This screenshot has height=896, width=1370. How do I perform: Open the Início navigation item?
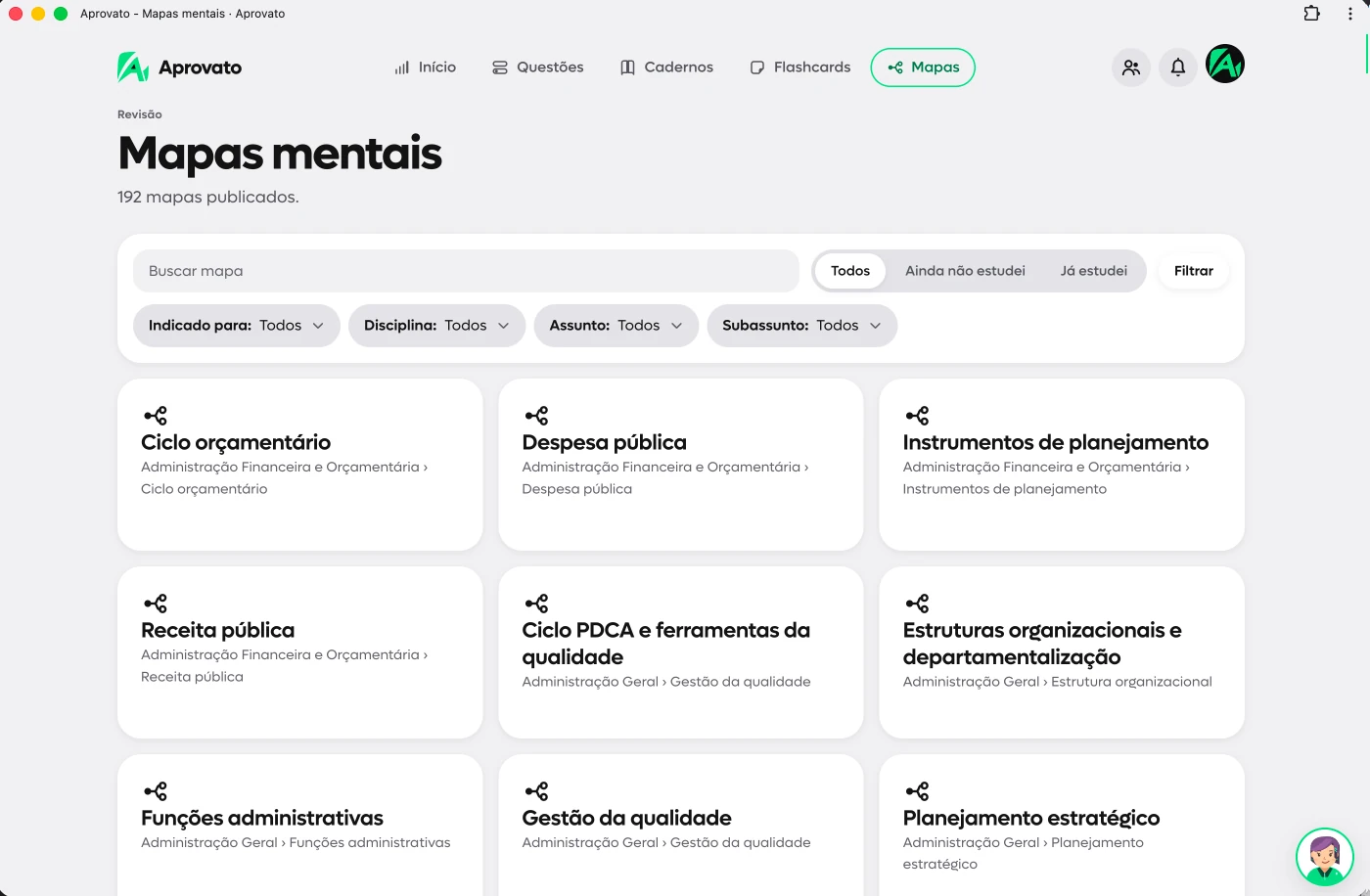(426, 67)
